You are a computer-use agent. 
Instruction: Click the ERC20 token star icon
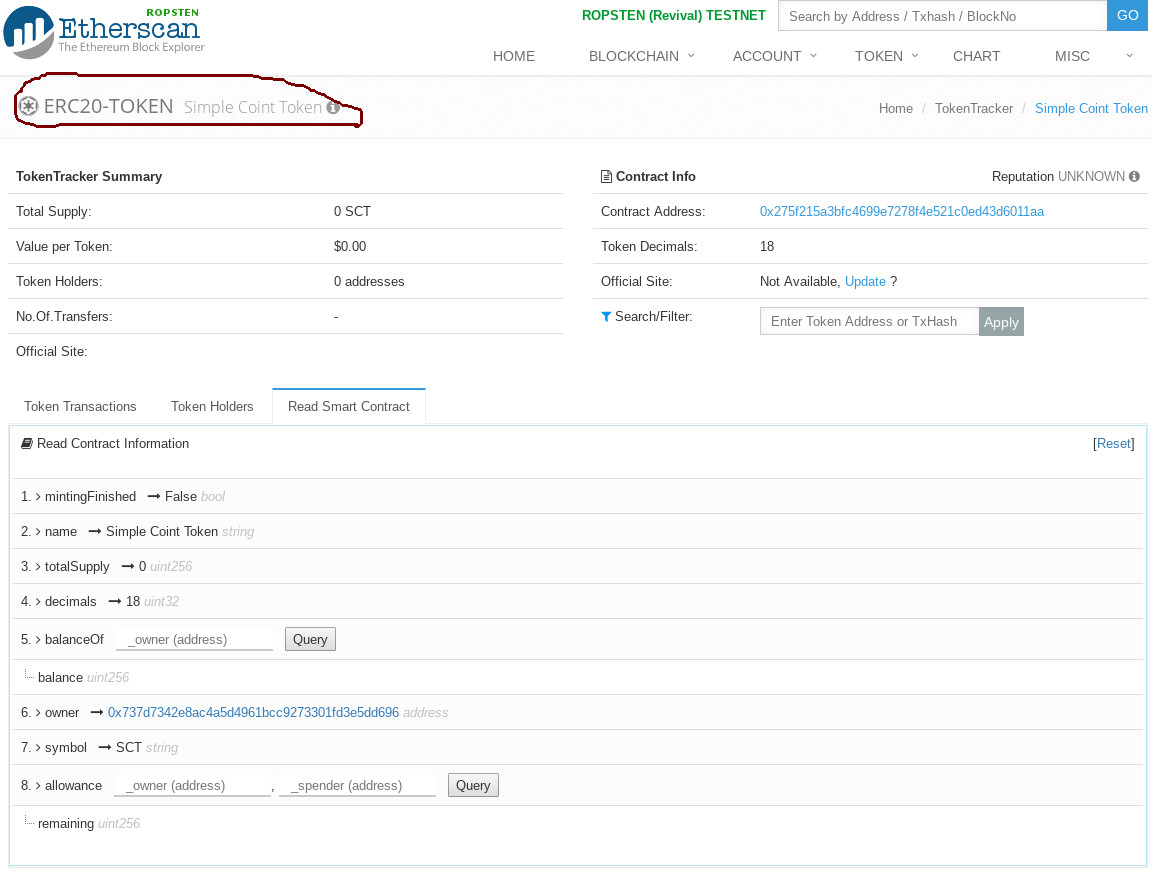[28, 107]
